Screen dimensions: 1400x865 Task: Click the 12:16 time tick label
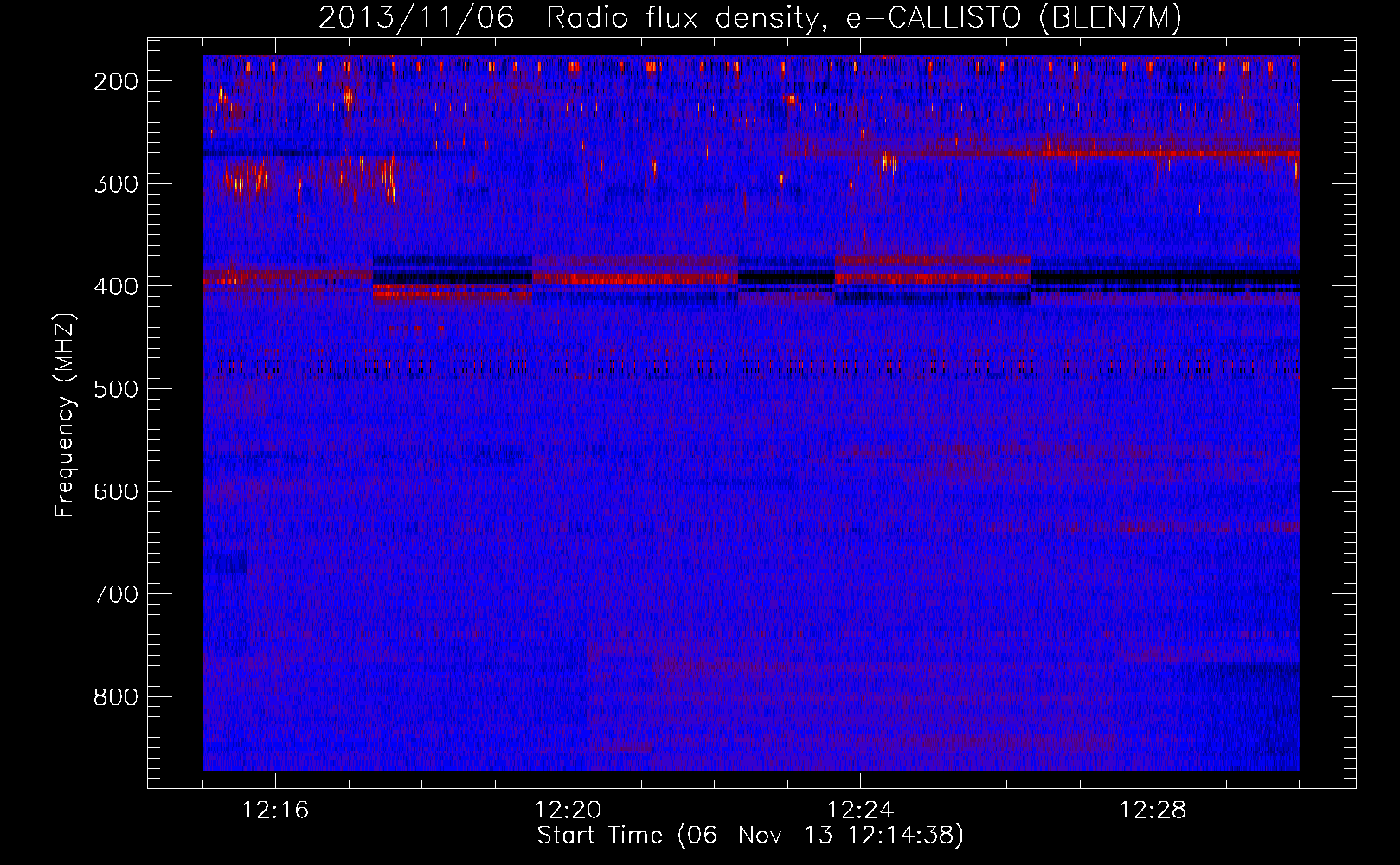coord(275,811)
